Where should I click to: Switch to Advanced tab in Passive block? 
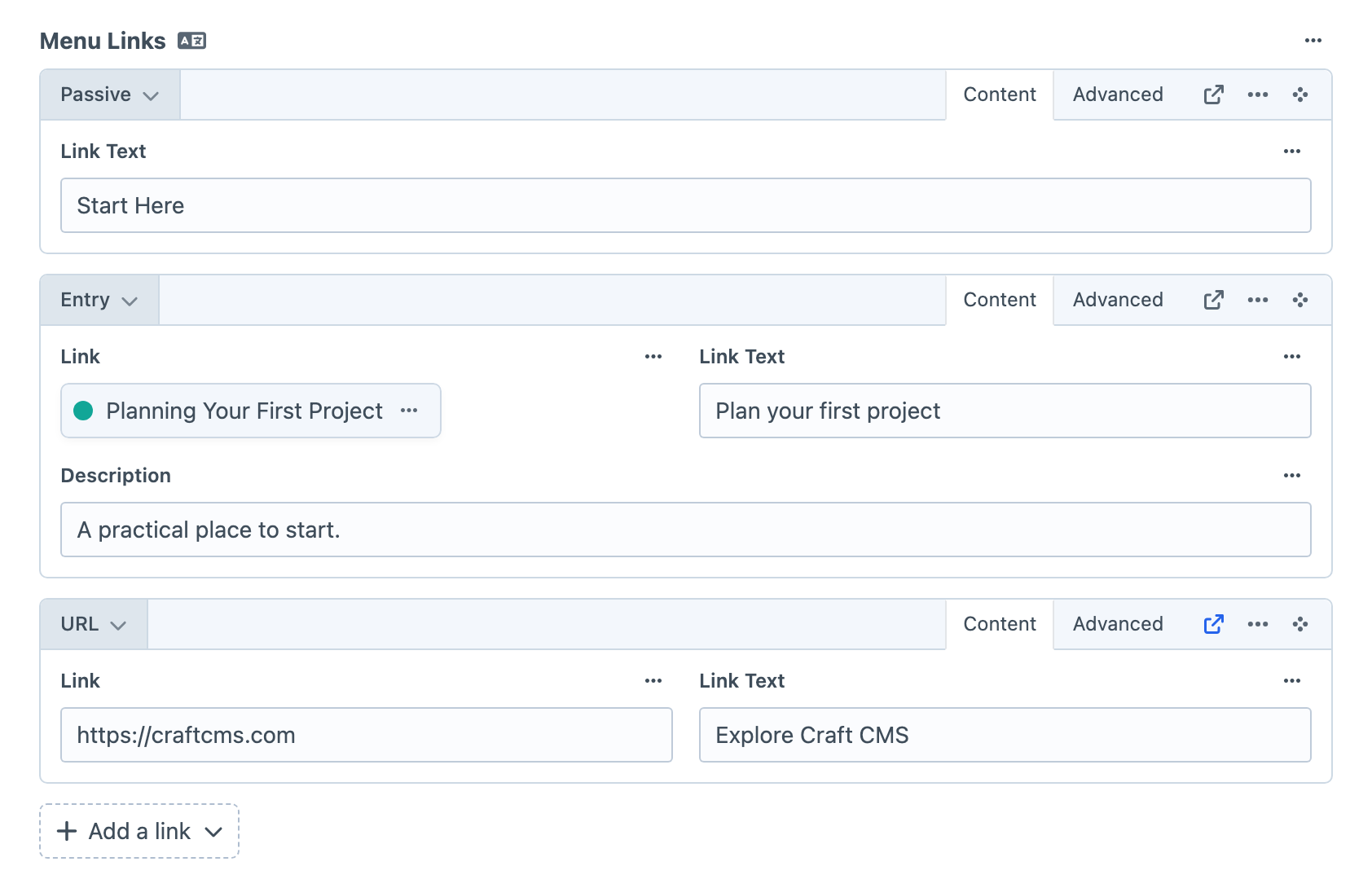click(x=1118, y=95)
